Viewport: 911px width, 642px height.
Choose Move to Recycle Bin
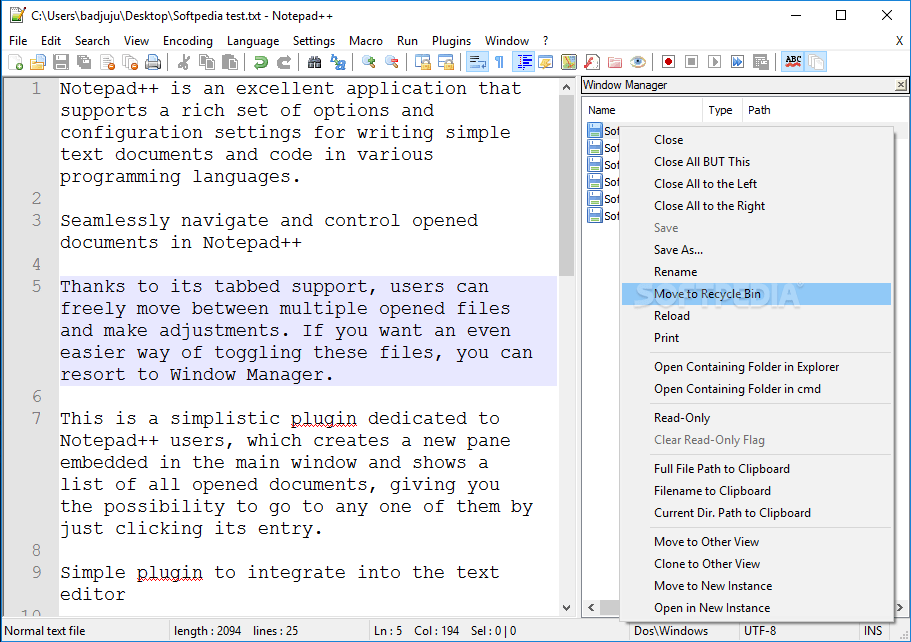pos(756,294)
